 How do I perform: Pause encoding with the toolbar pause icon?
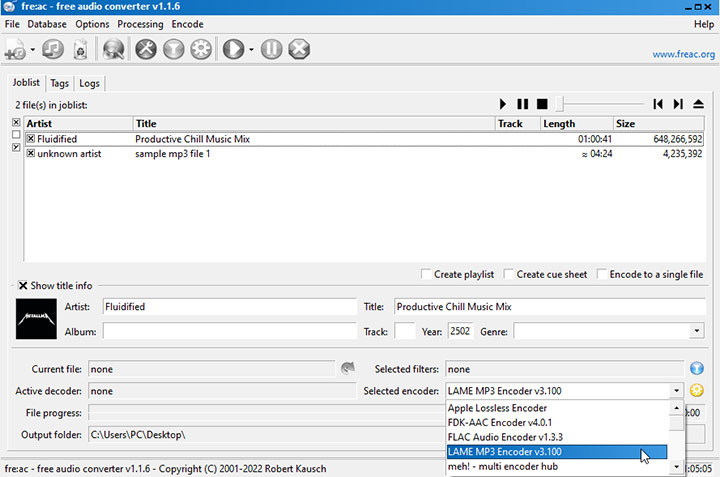(x=272, y=49)
